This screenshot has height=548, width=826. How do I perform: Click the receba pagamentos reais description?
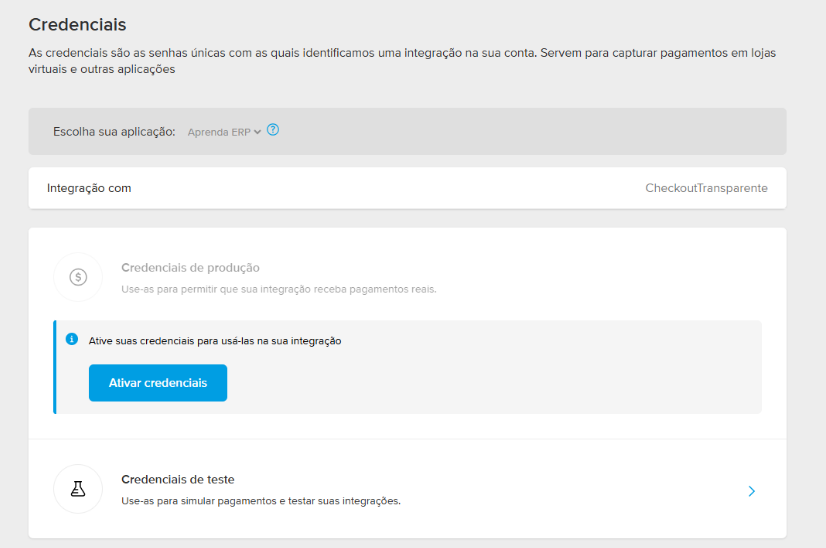click(x=279, y=289)
